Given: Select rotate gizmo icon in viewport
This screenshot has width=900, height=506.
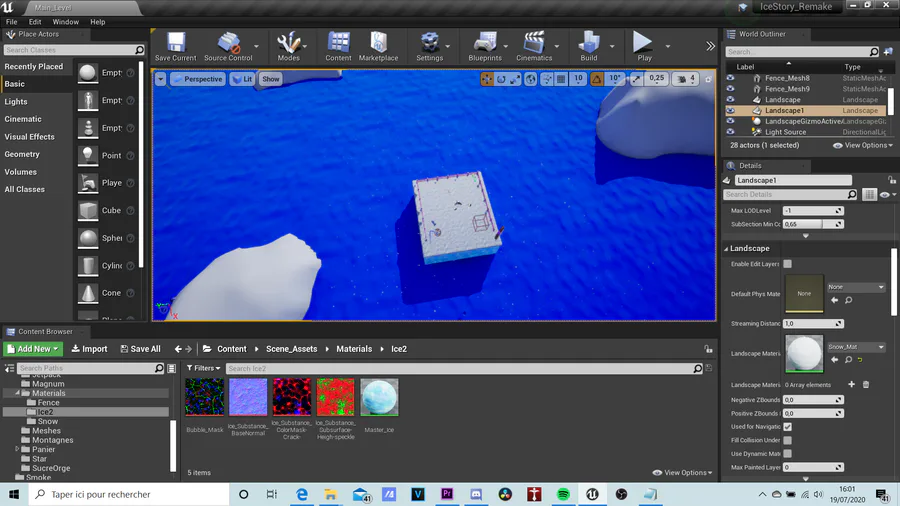Looking at the screenshot, I should coord(501,79).
